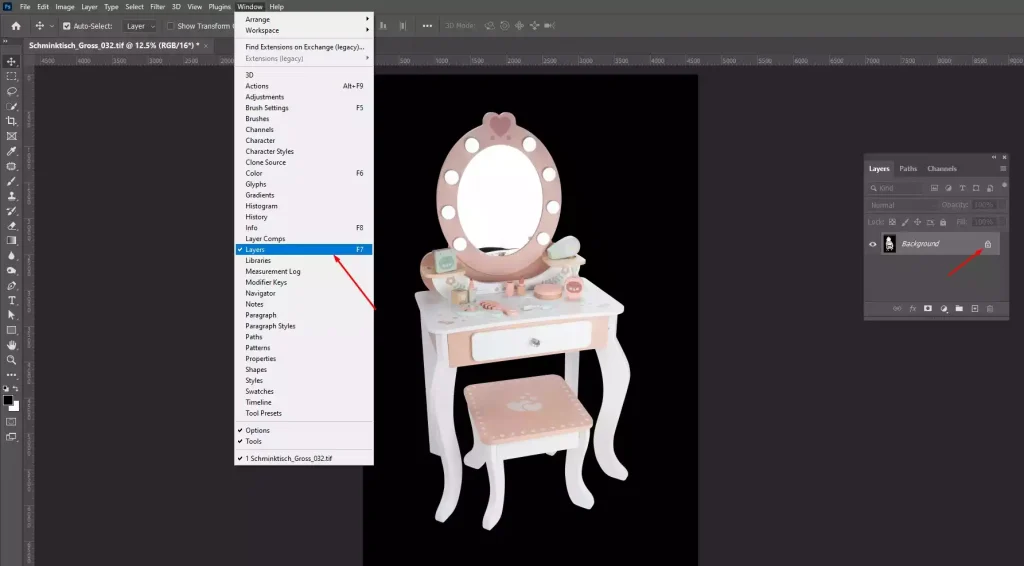Viewport: 1024px width, 566px height.
Task: Change the screen mode
Action: [x=11, y=437]
